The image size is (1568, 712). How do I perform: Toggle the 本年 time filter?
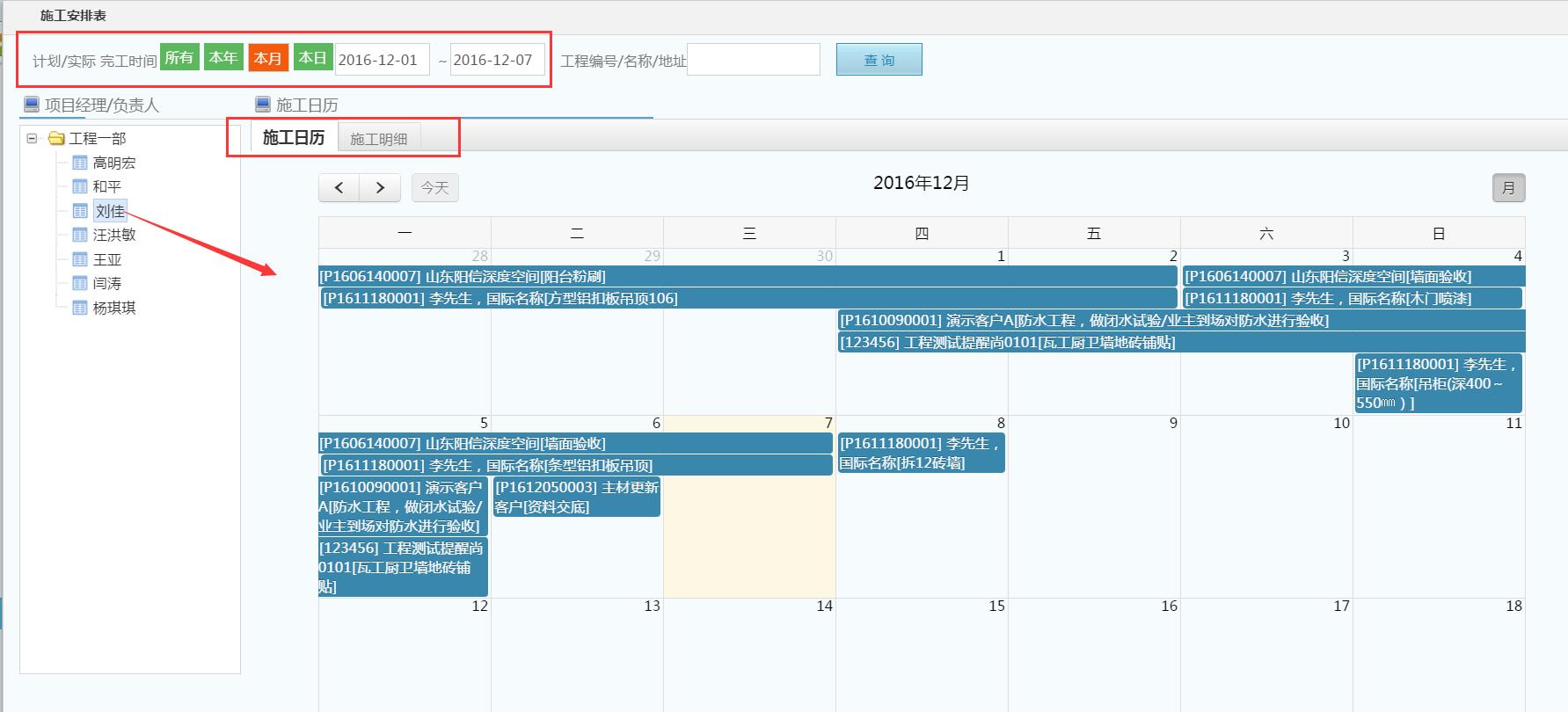(223, 58)
